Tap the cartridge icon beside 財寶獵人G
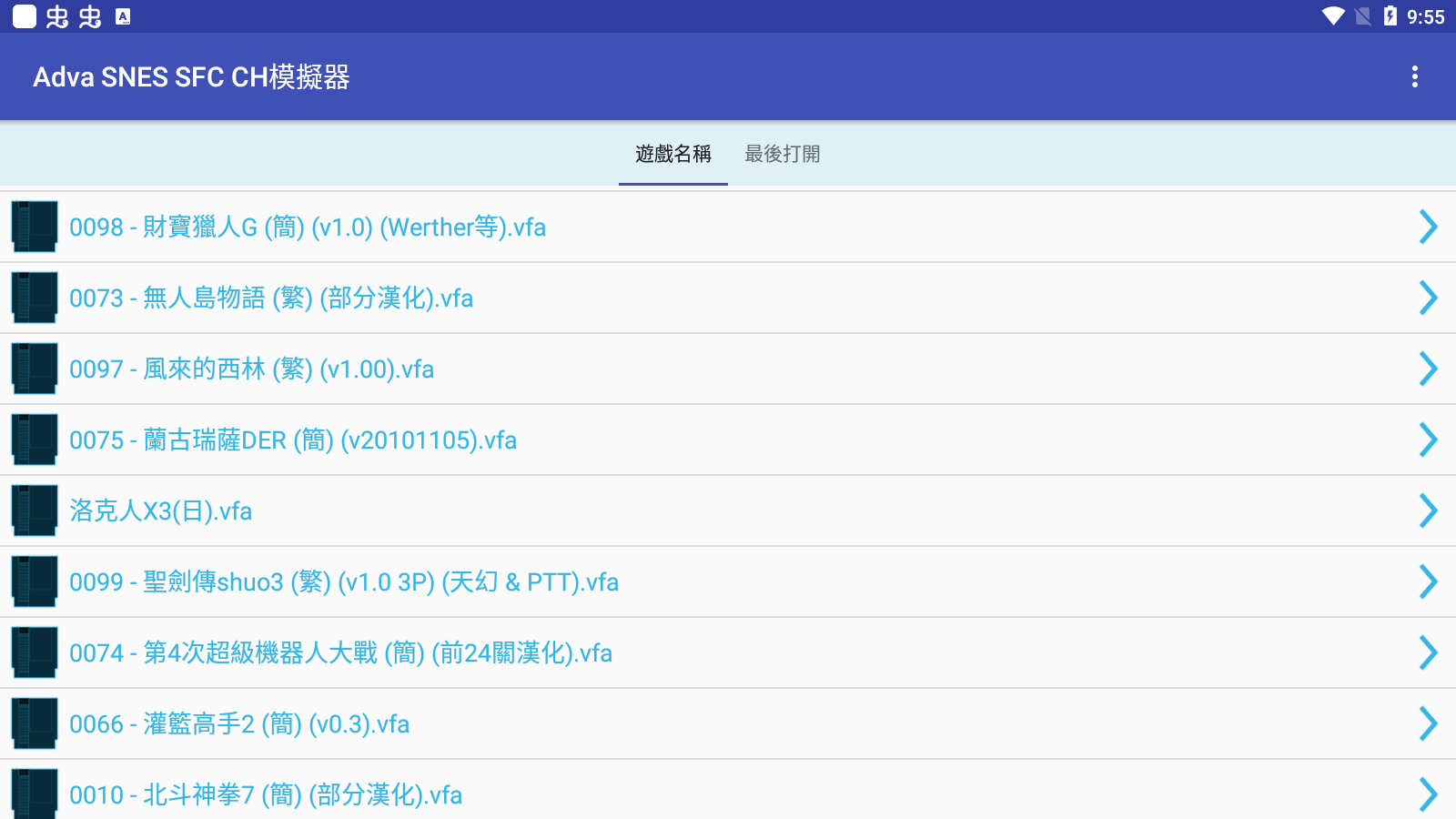Screen dimensions: 1456x819 [x=34, y=227]
